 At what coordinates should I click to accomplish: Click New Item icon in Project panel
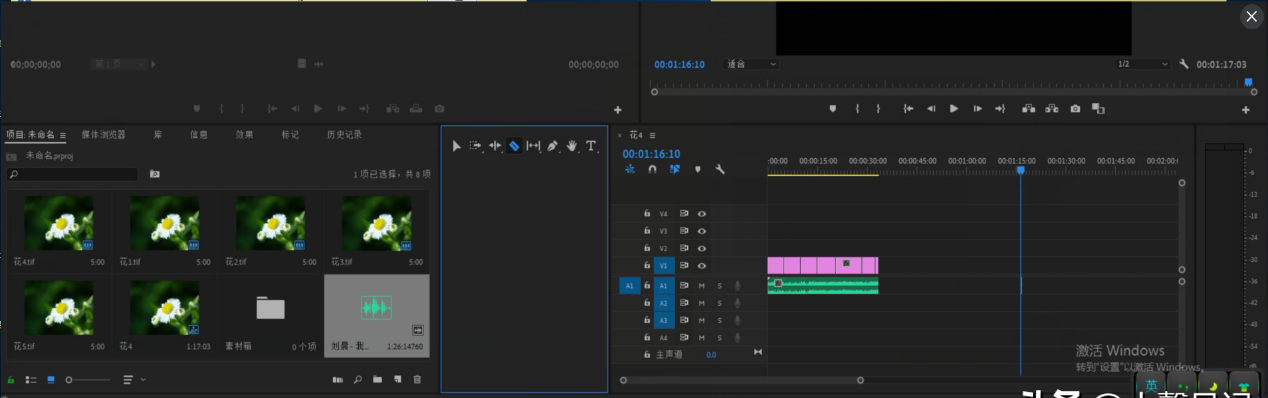397,380
